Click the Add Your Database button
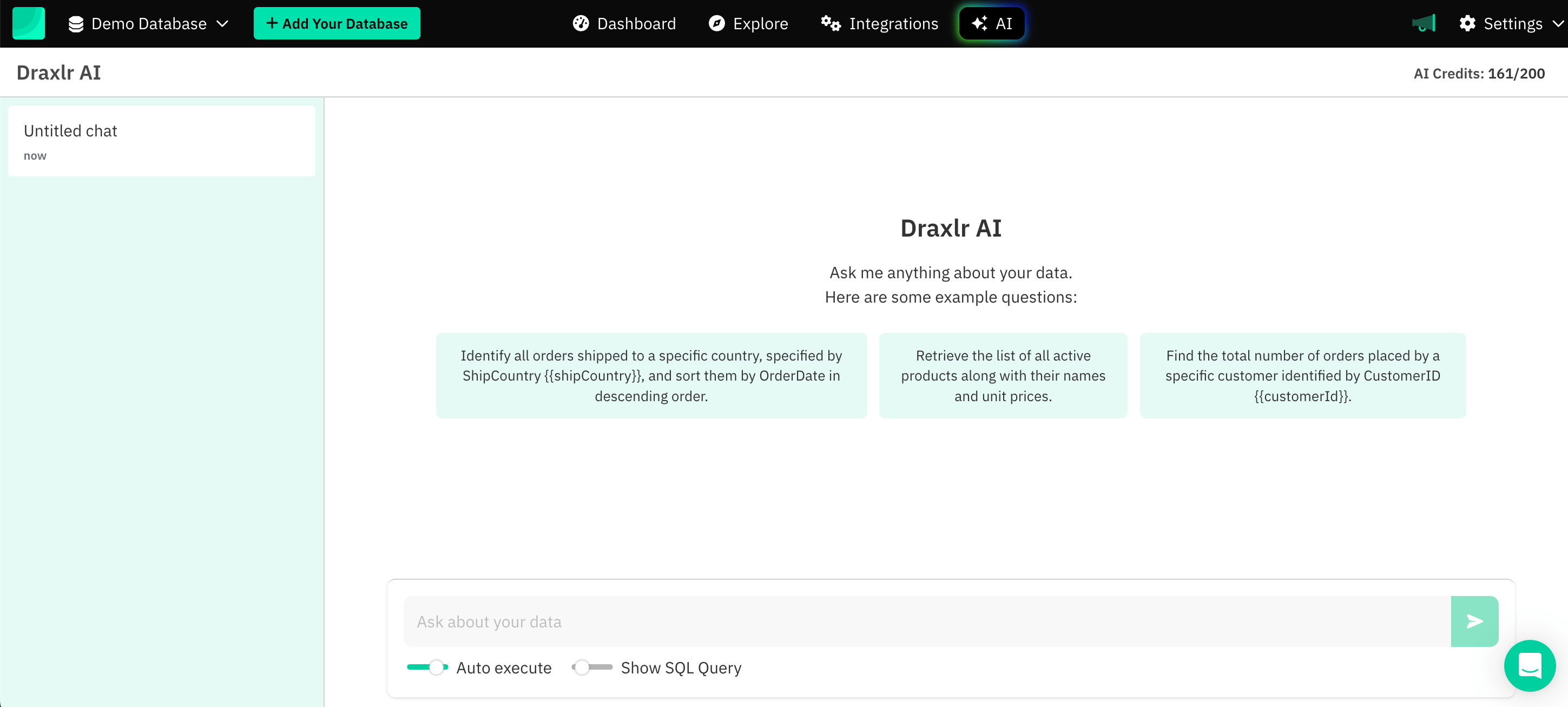Screen dimensions: 1568x707 tap(337, 23)
